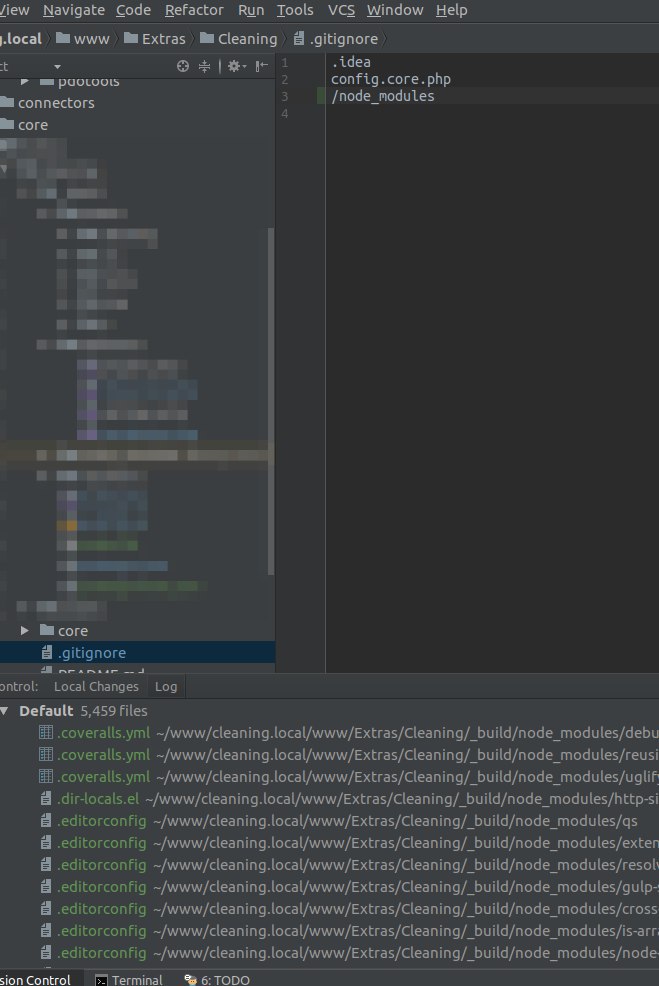Select .coveralls.yml under node_modules/reusi
Screen dimensions: 659x986
pos(103,755)
